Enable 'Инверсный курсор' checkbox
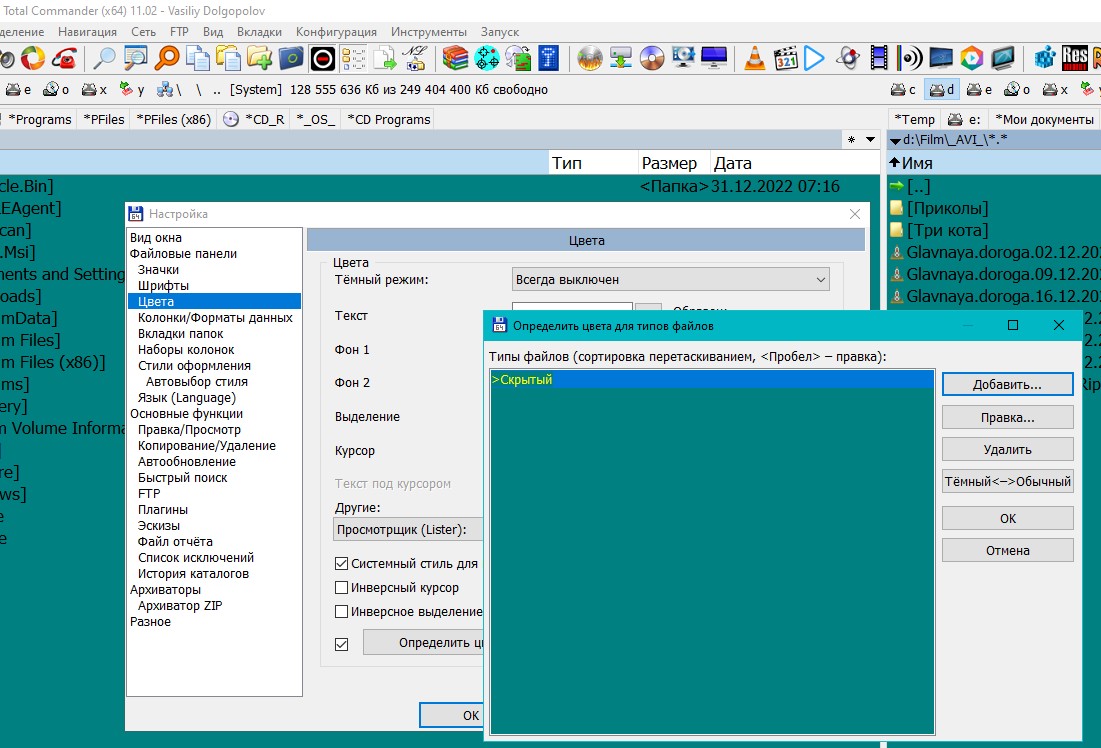This screenshot has width=1101, height=748. 341,587
